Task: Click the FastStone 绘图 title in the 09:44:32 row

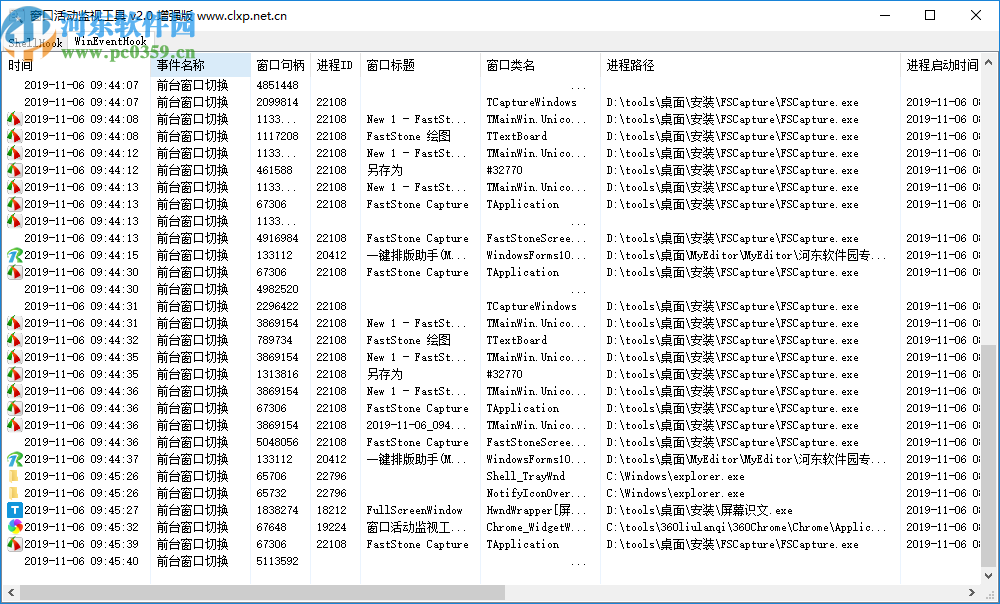Action: pos(409,340)
